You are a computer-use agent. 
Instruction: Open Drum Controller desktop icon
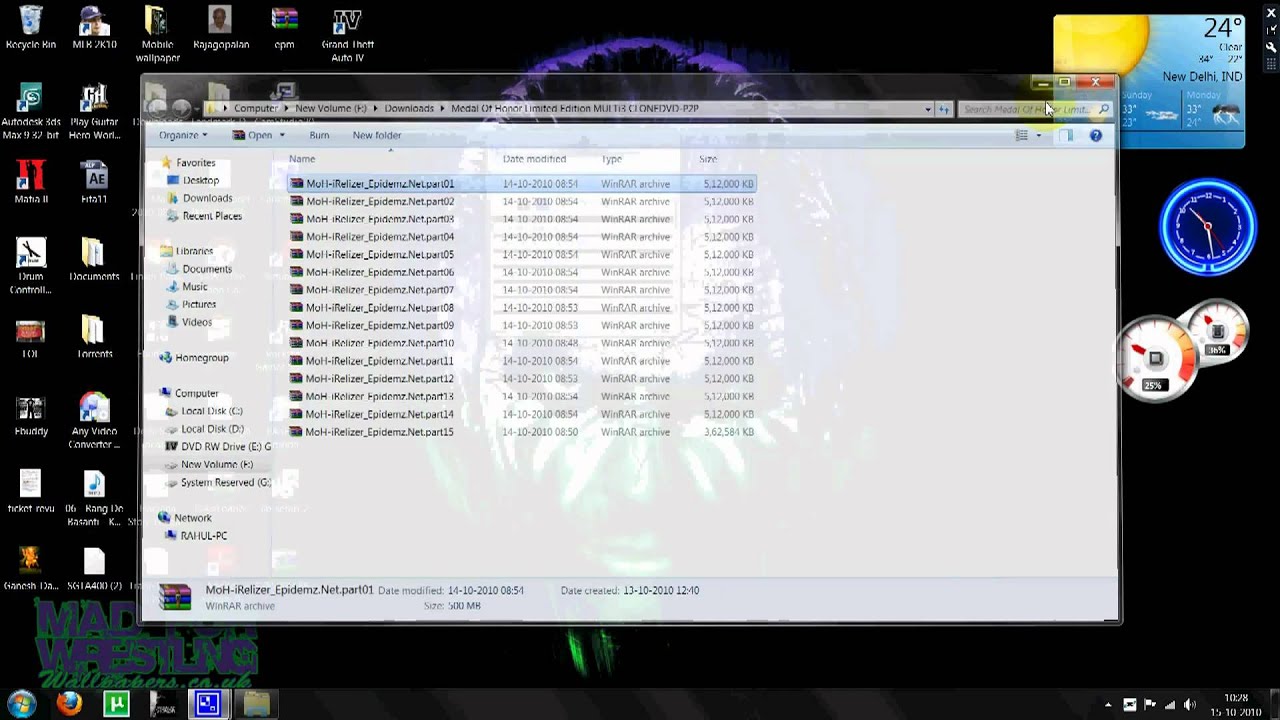point(31,266)
